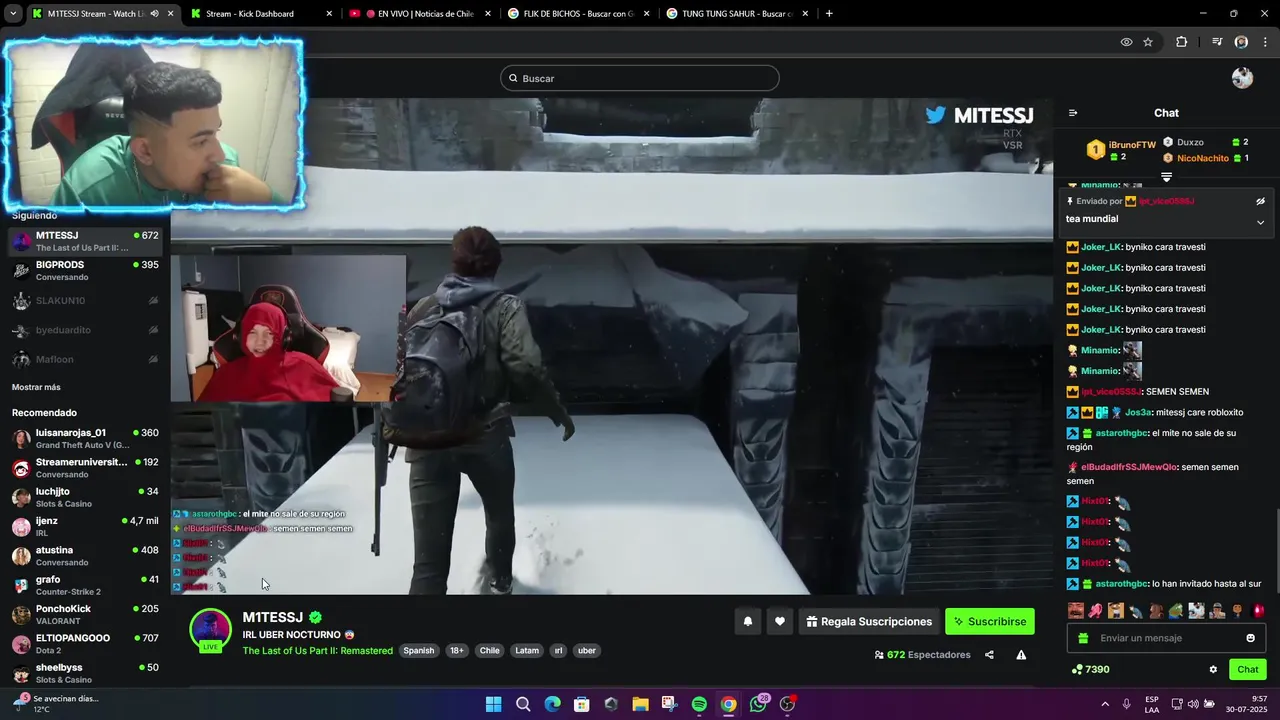Open Spotify from taskbar
This screenshot has width=1280, height=720.
(699, 704)
